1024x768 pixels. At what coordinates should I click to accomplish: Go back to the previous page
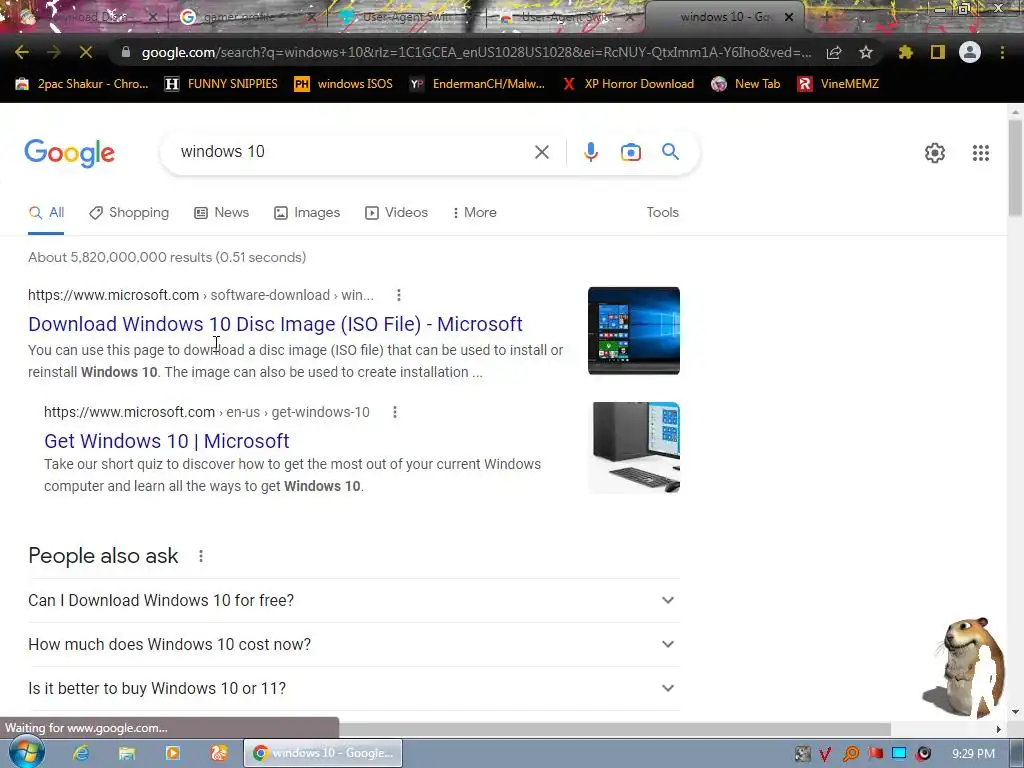click(x=22, y=52)
